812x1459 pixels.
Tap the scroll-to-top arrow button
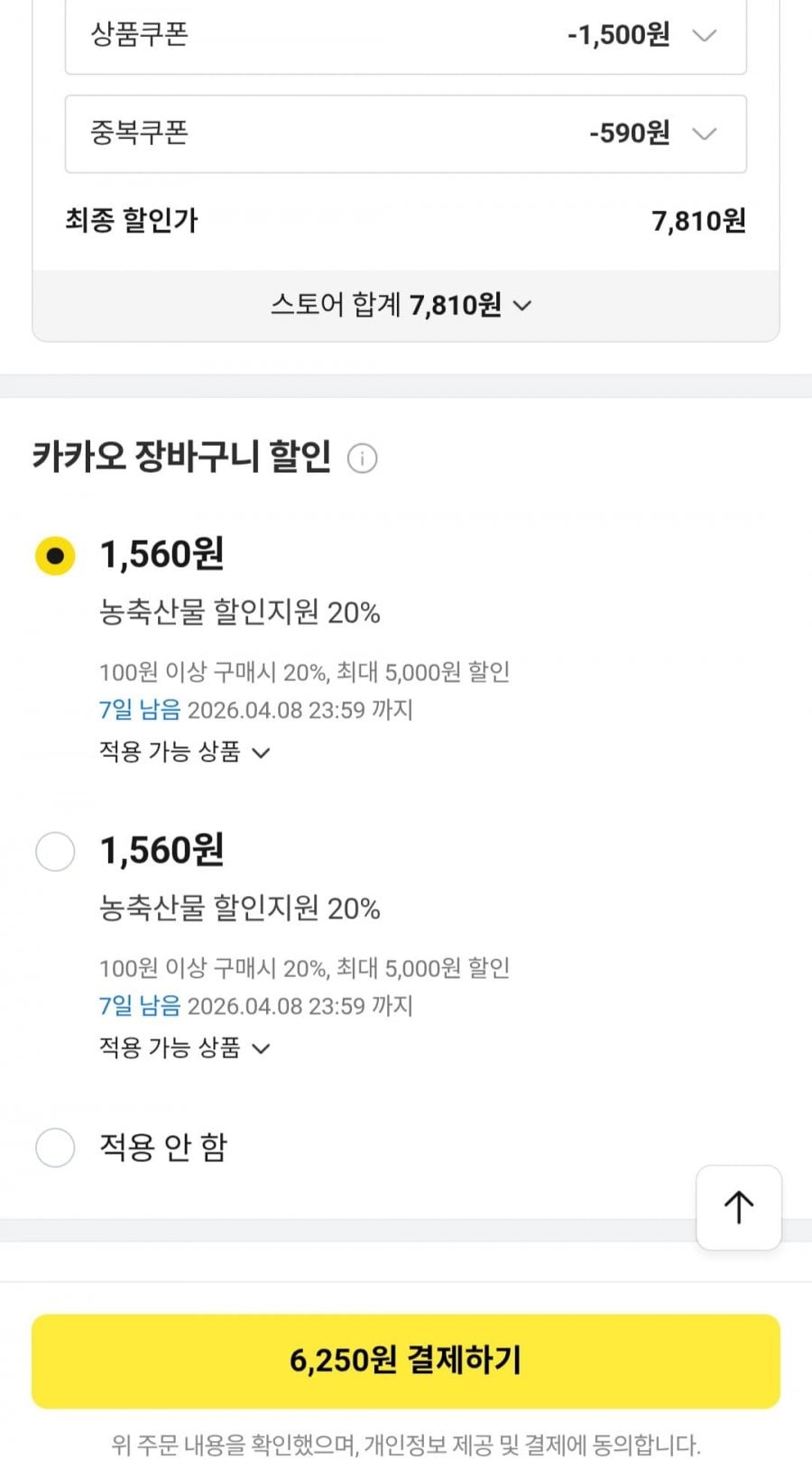tap(738, 1207)
